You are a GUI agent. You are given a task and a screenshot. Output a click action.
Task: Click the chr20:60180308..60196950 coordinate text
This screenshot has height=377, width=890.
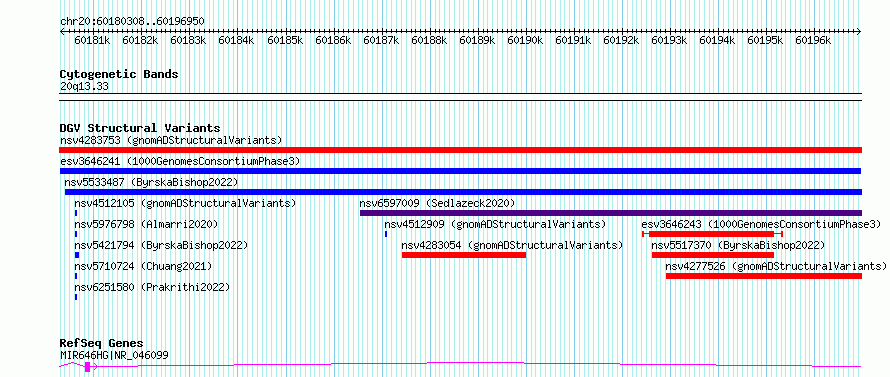point(132,22)
